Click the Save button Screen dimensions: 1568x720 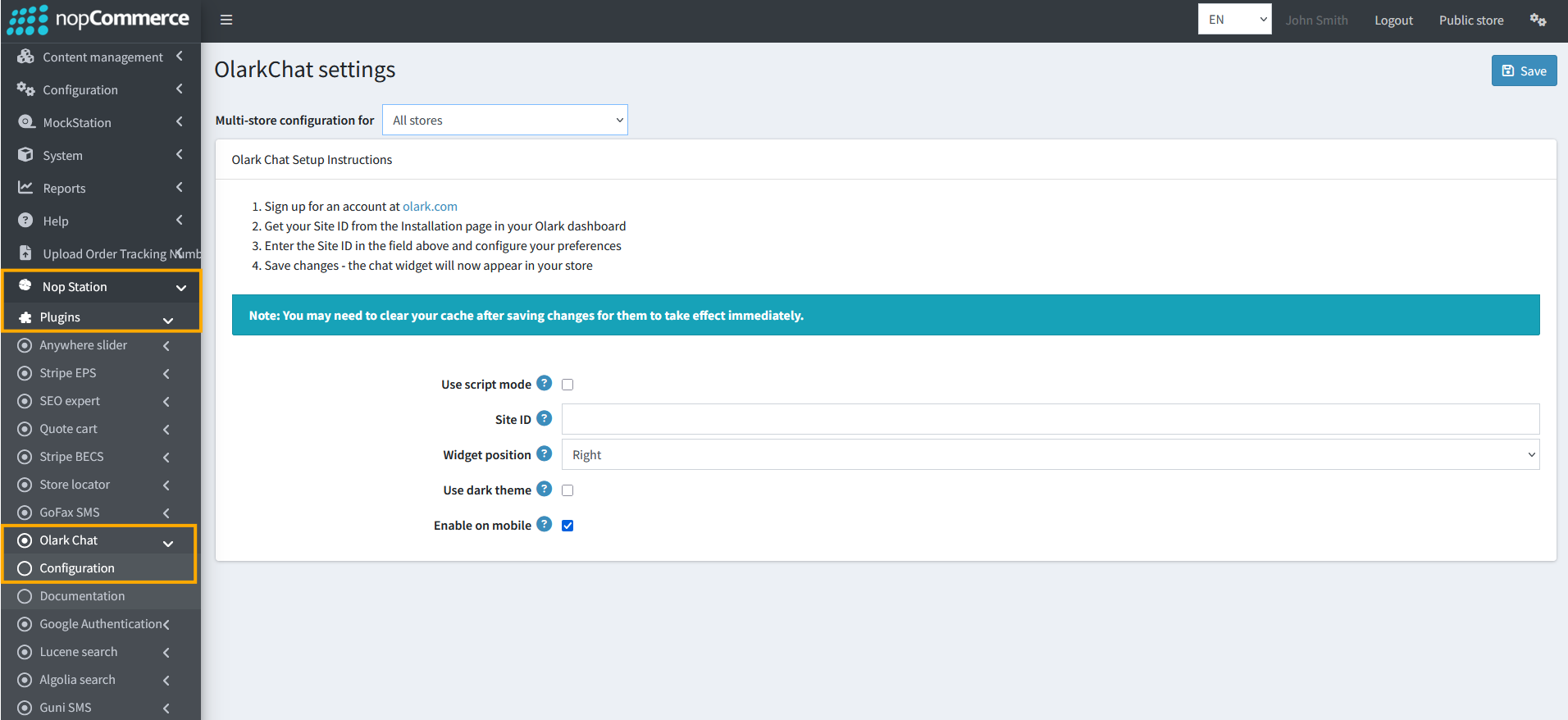click(x=1524, y=71)
